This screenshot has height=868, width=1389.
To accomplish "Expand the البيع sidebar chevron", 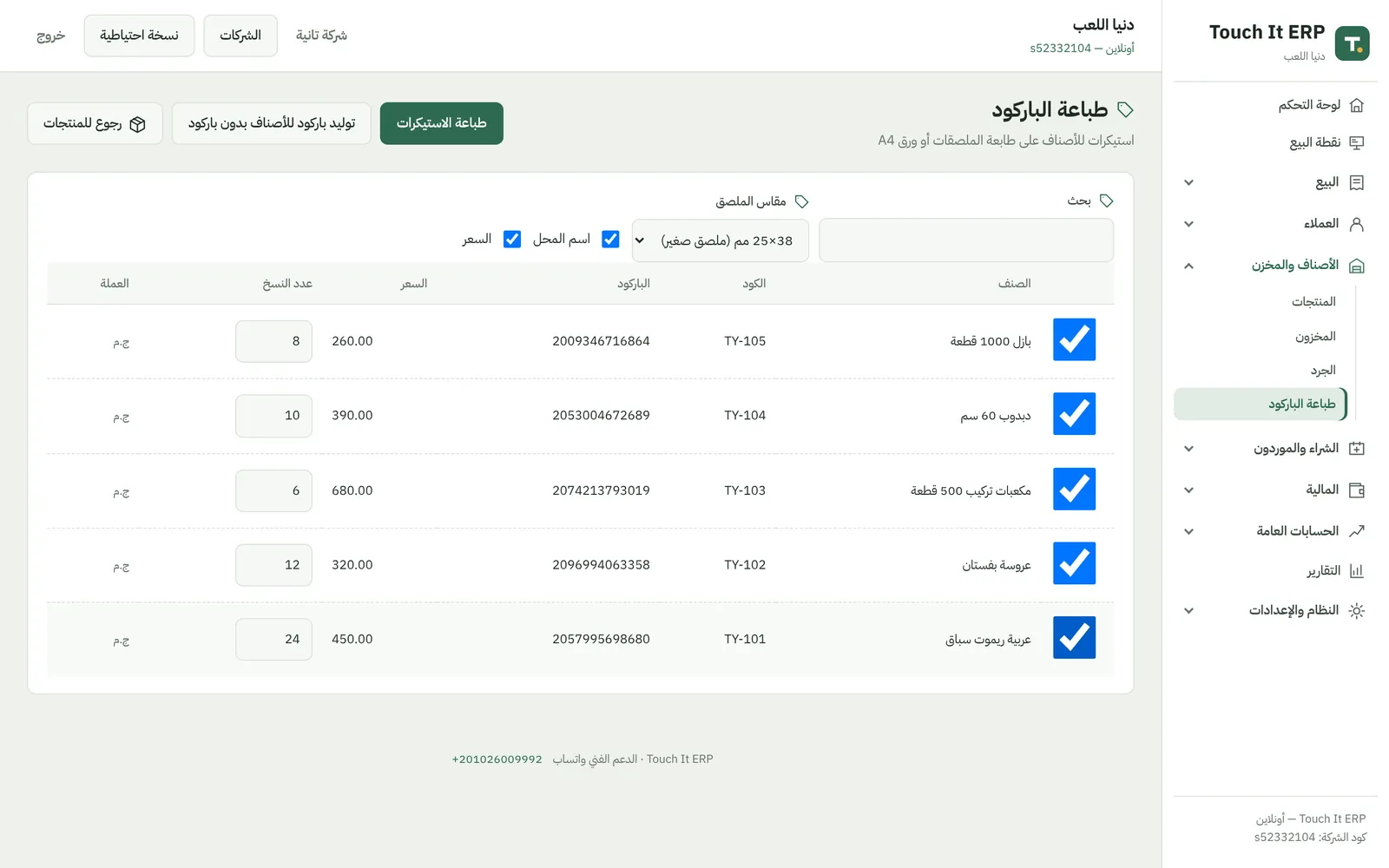I will click(1189, 183).
